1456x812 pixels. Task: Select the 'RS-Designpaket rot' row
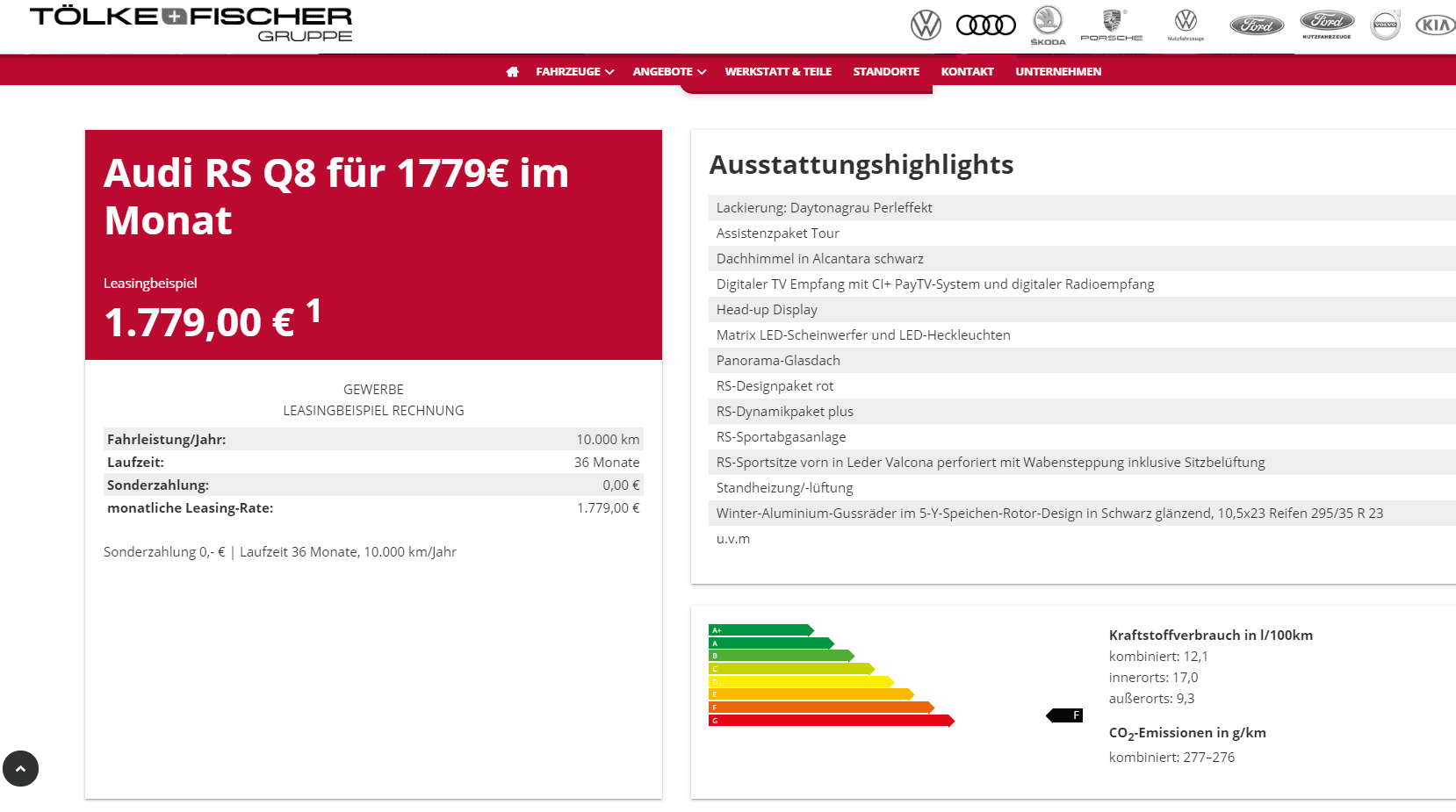[x=1082, y=385]
